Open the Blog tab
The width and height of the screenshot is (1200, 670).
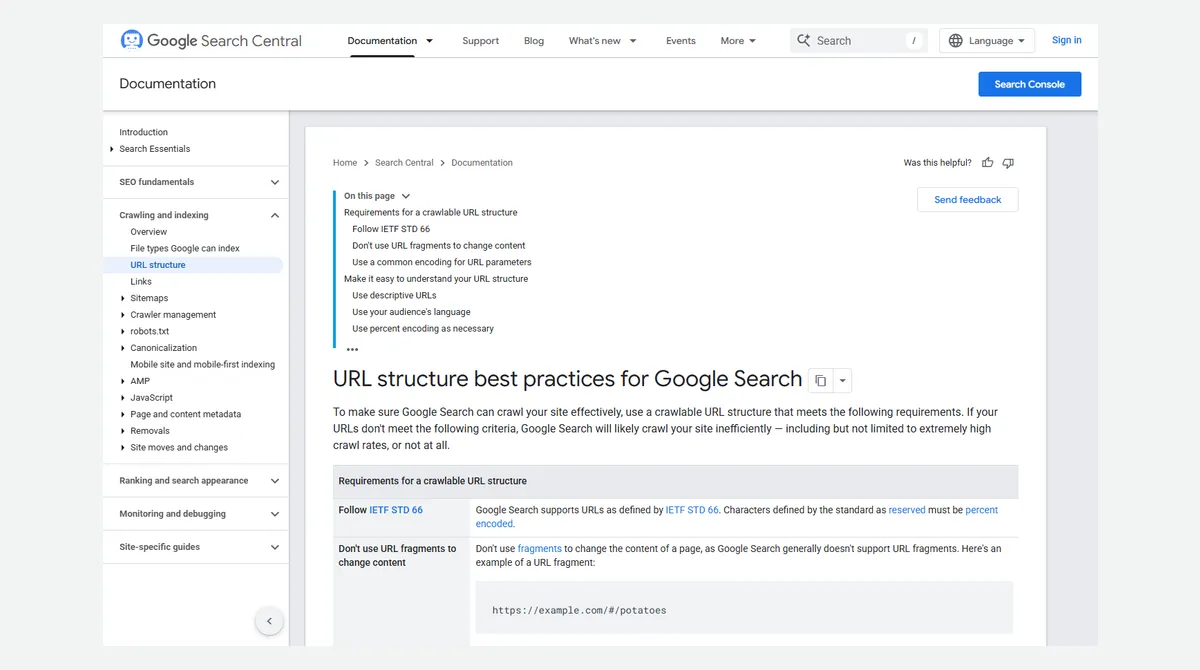[534, 41]
